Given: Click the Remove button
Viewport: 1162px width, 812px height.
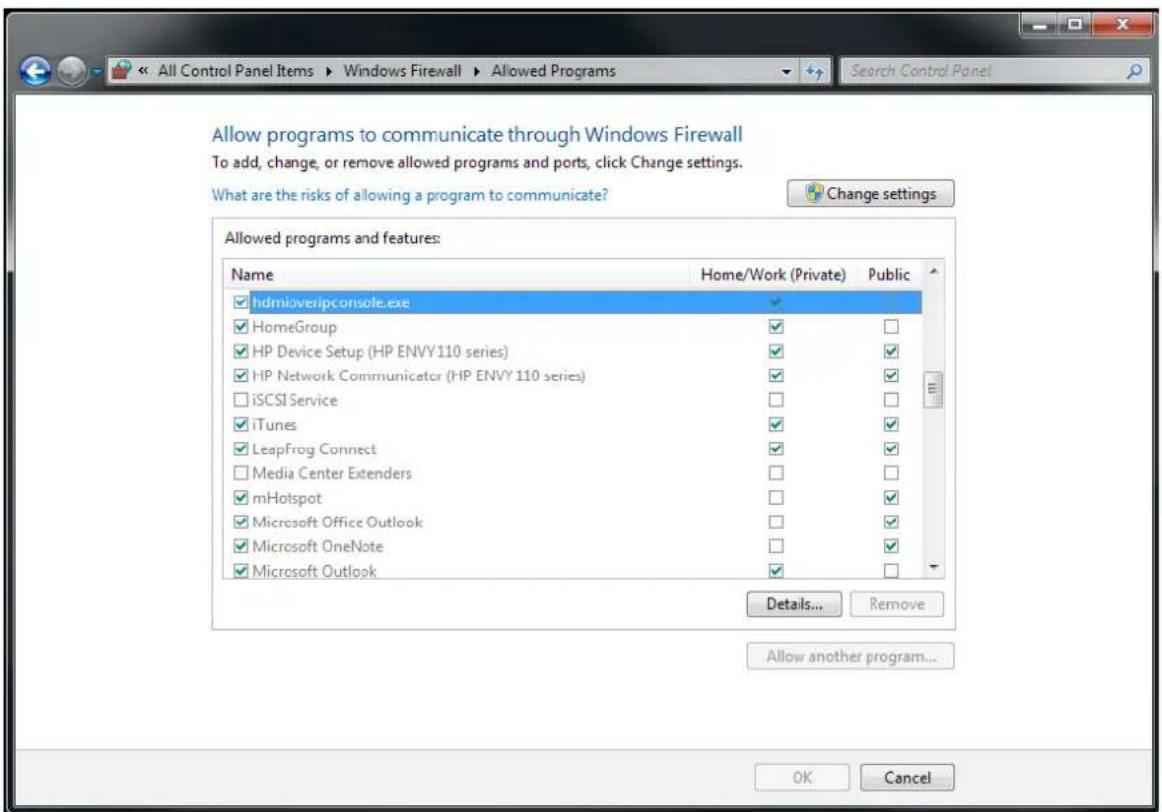Looking at the screenshot, I should pyautogui.click(x=897, y=604).
